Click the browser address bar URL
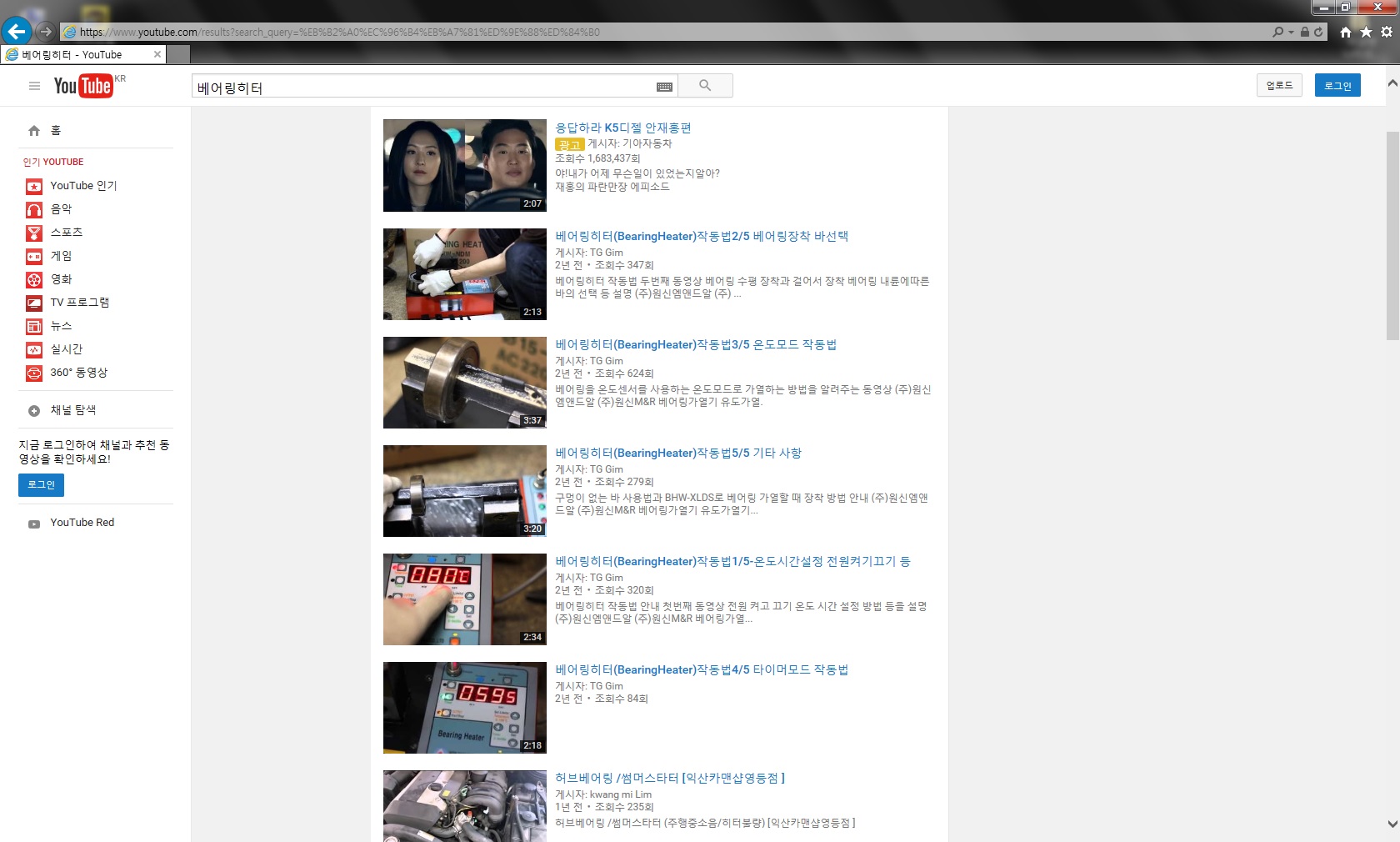 339,32
